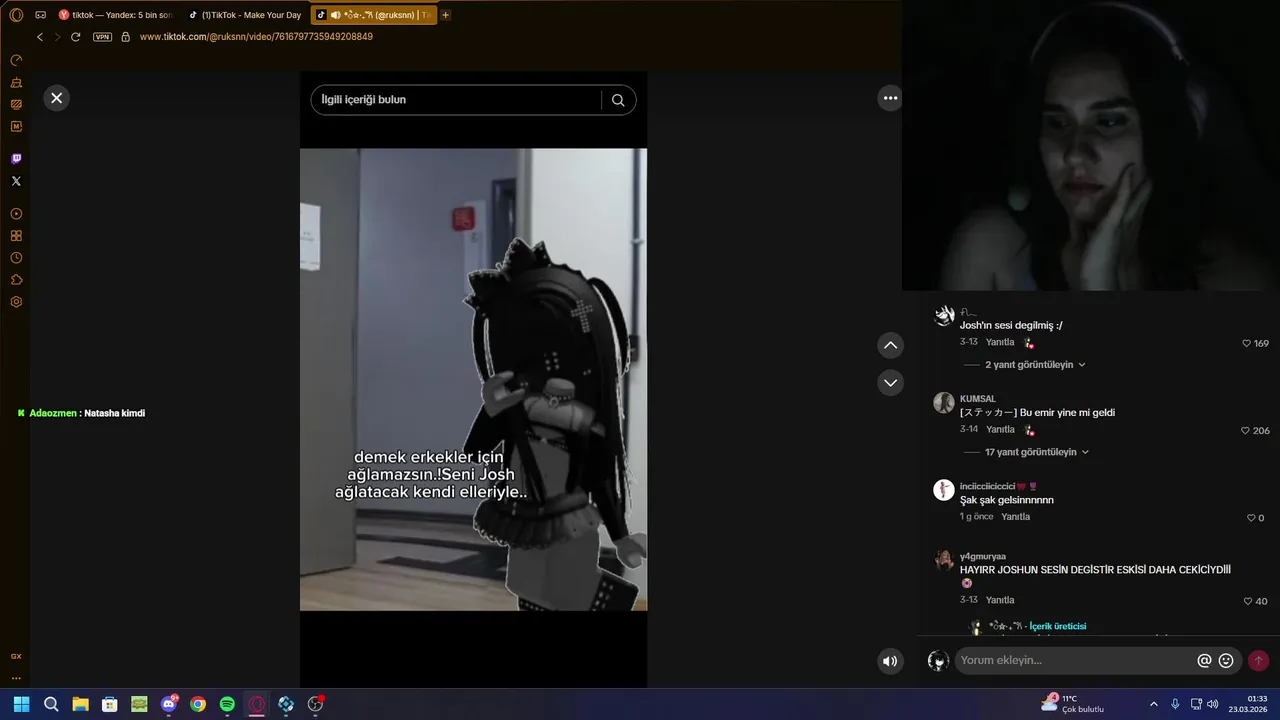Expand 17 yanıt görüntüleyin replies
Viewport: 1280px width, 720px height.
click(x=1036, y=452)
